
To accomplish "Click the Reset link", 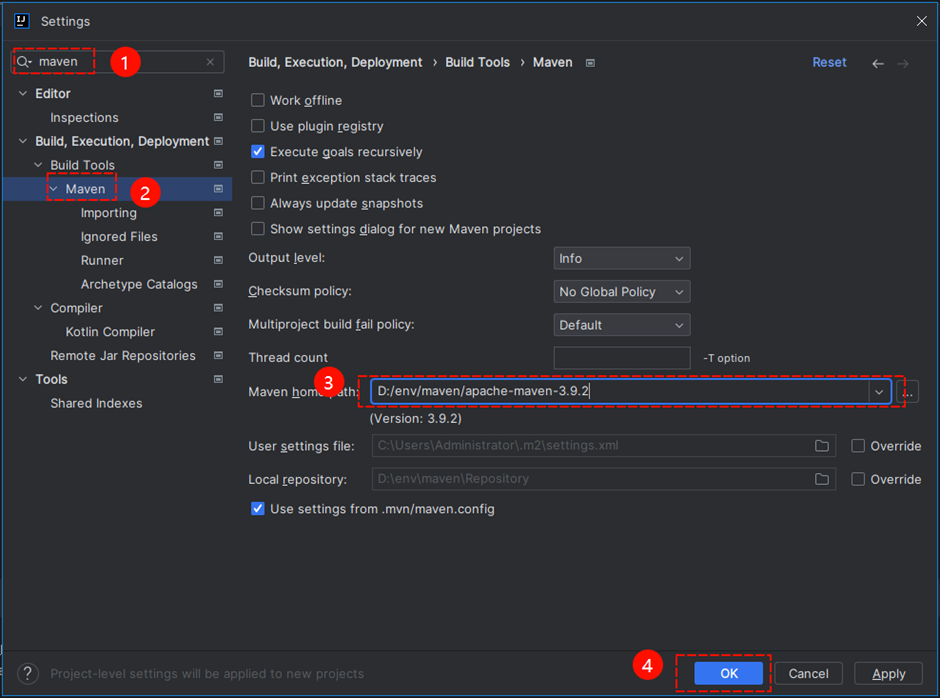I will (x=829, y=62).
